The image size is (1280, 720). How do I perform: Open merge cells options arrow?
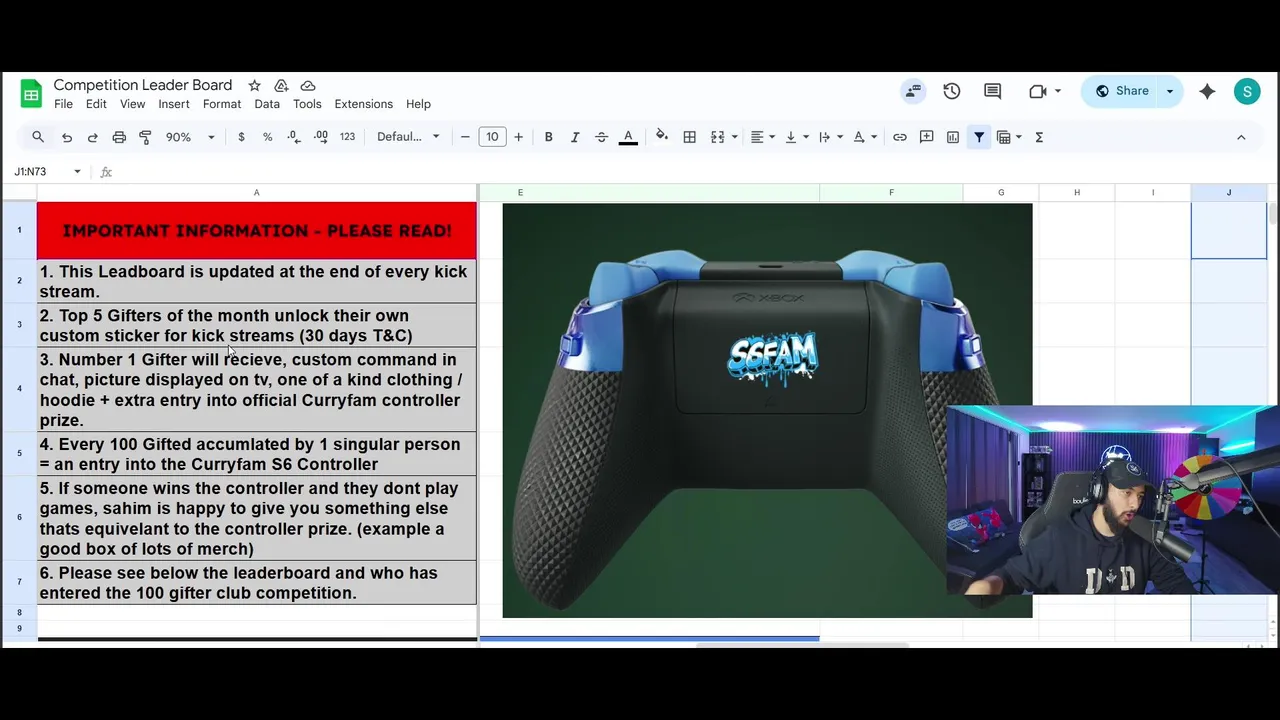pyautogui.click(x=735, y=137)
